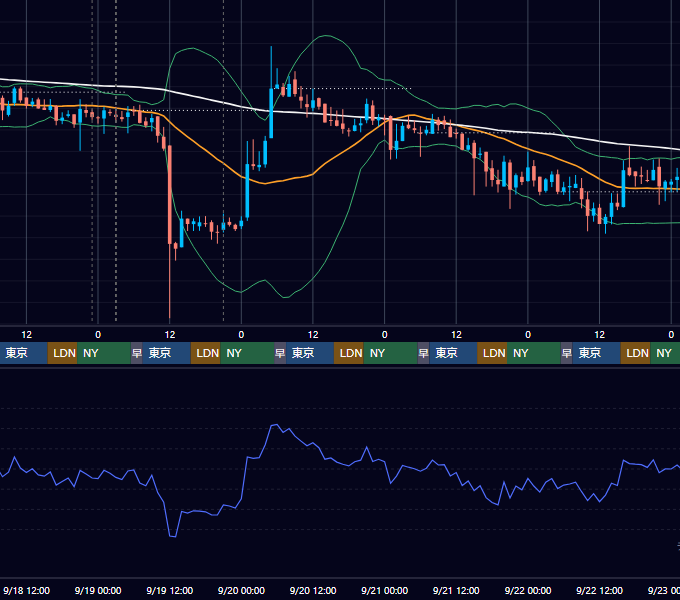The height and width of the screenshot is (600, 680).
Task: Select the LDN session block on 9/22
Action: pos(635,353)
